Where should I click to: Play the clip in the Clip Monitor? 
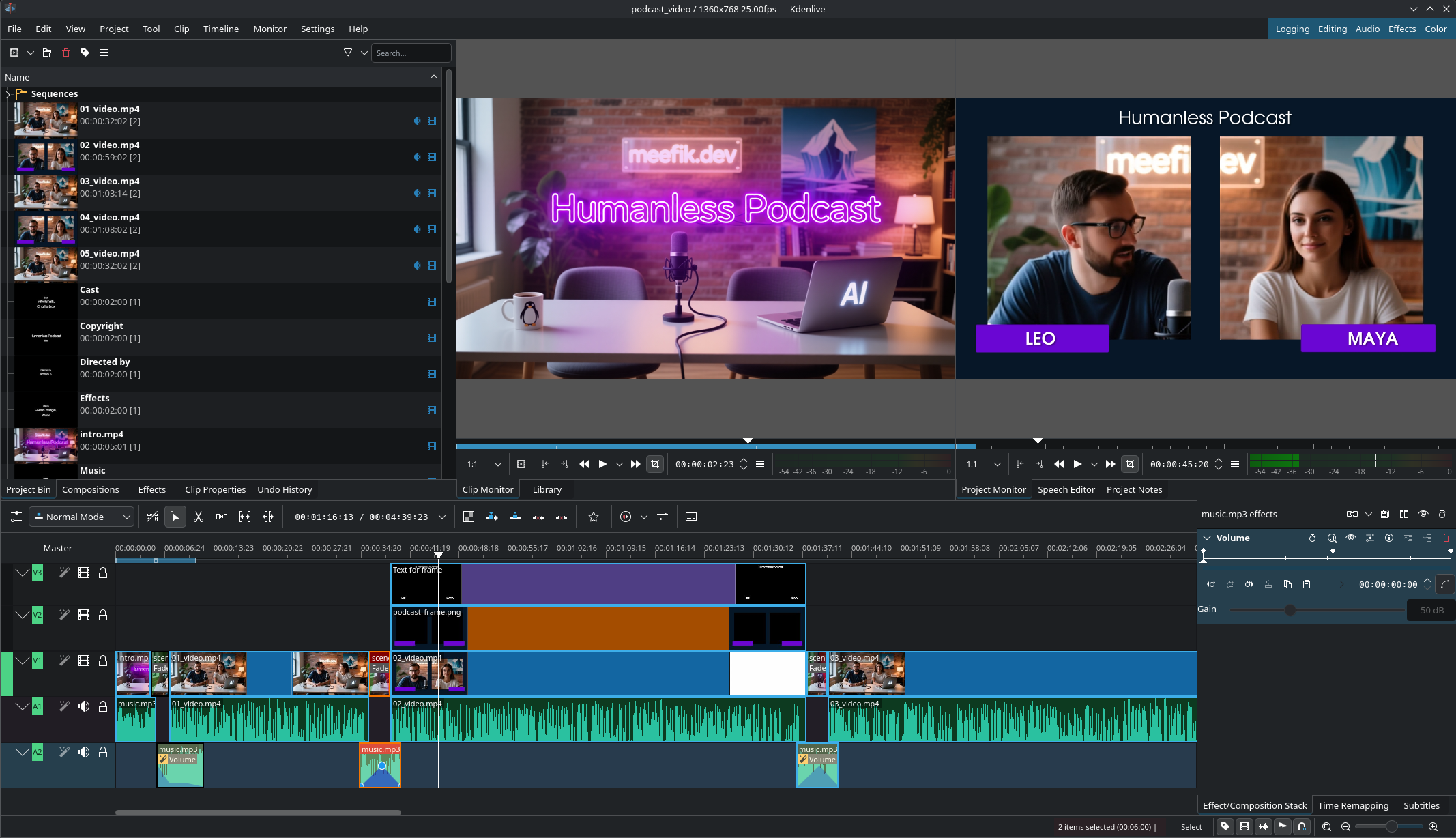point(601,464)
